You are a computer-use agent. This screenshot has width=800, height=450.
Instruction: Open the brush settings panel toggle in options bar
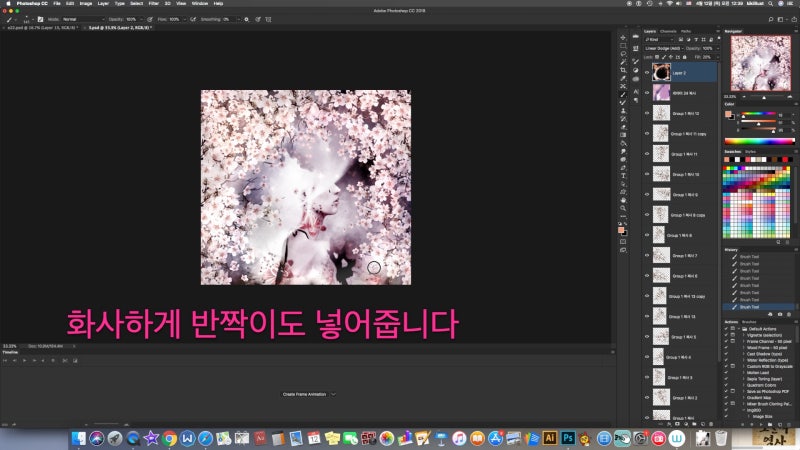point(40,19)
